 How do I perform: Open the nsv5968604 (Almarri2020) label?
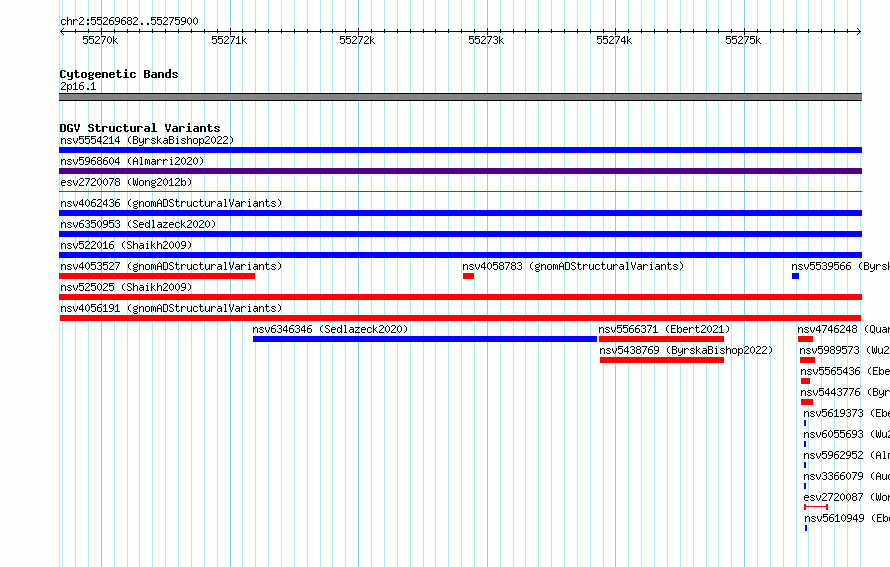pyautogui.click(x=132, y=161)
